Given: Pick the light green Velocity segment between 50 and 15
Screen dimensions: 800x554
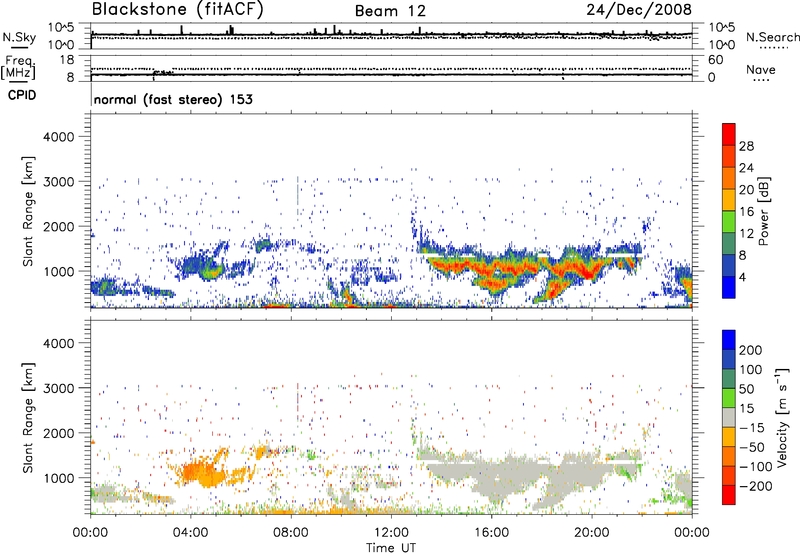Looking at the screenshot, I should point(729,398).
